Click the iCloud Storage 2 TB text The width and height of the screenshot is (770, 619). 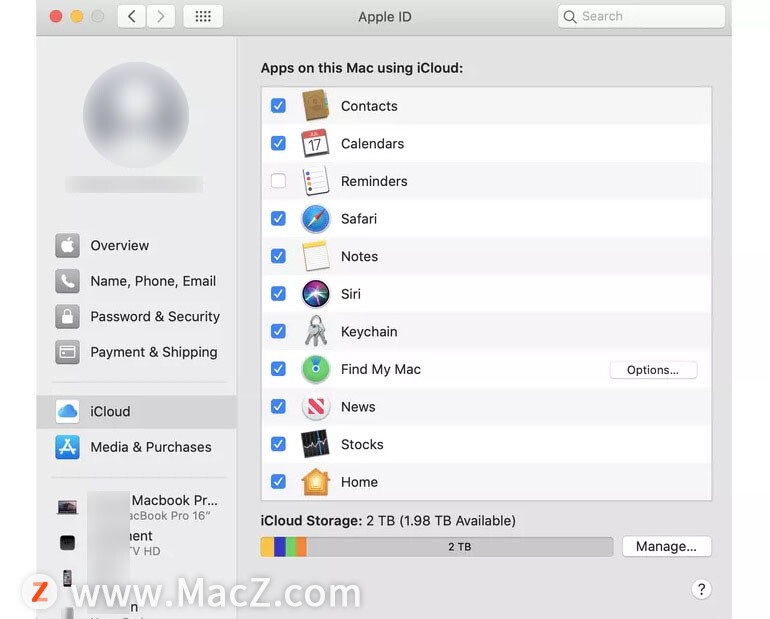(x=388, y=520)
